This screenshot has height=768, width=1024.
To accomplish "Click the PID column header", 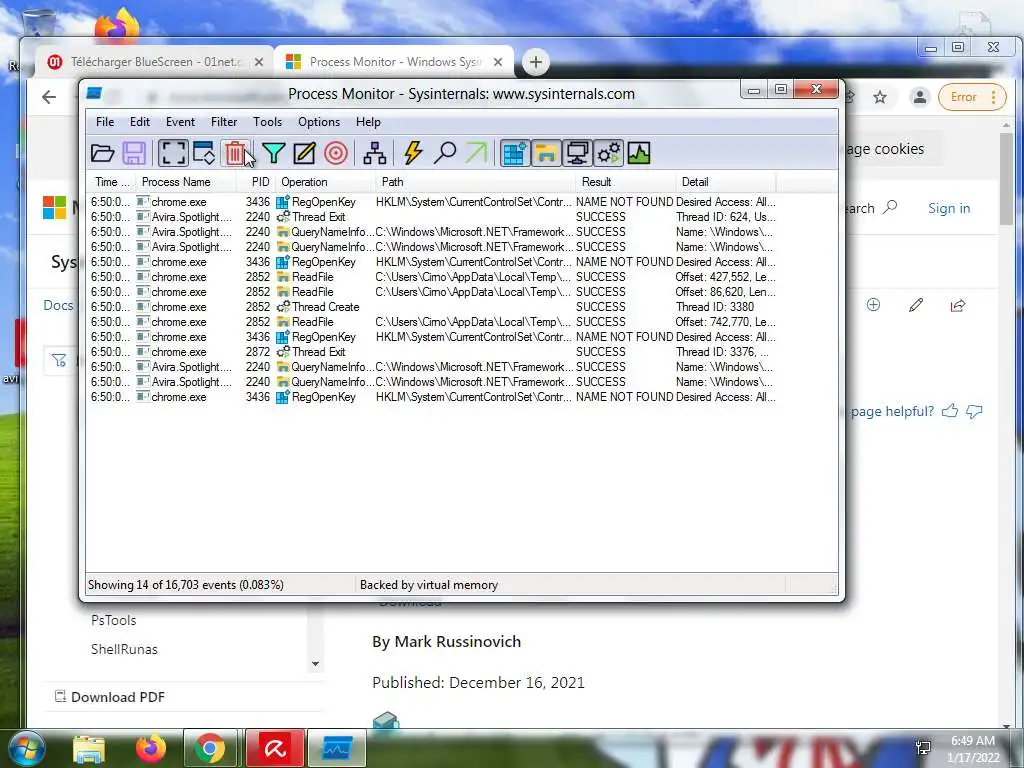I will click(x=256, y=182).
